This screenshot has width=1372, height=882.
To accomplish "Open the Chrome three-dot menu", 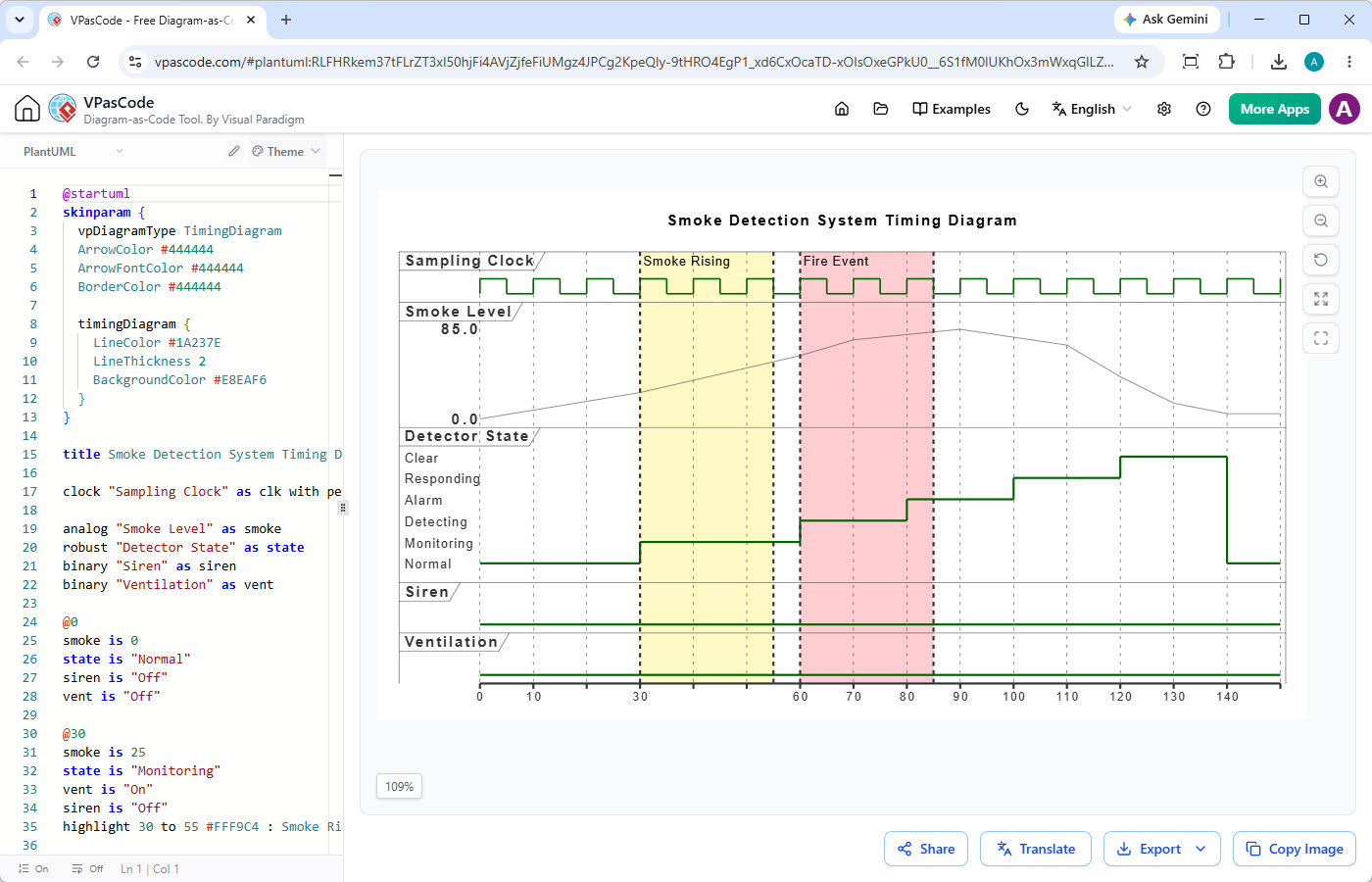I will (x=1349, y=62).
